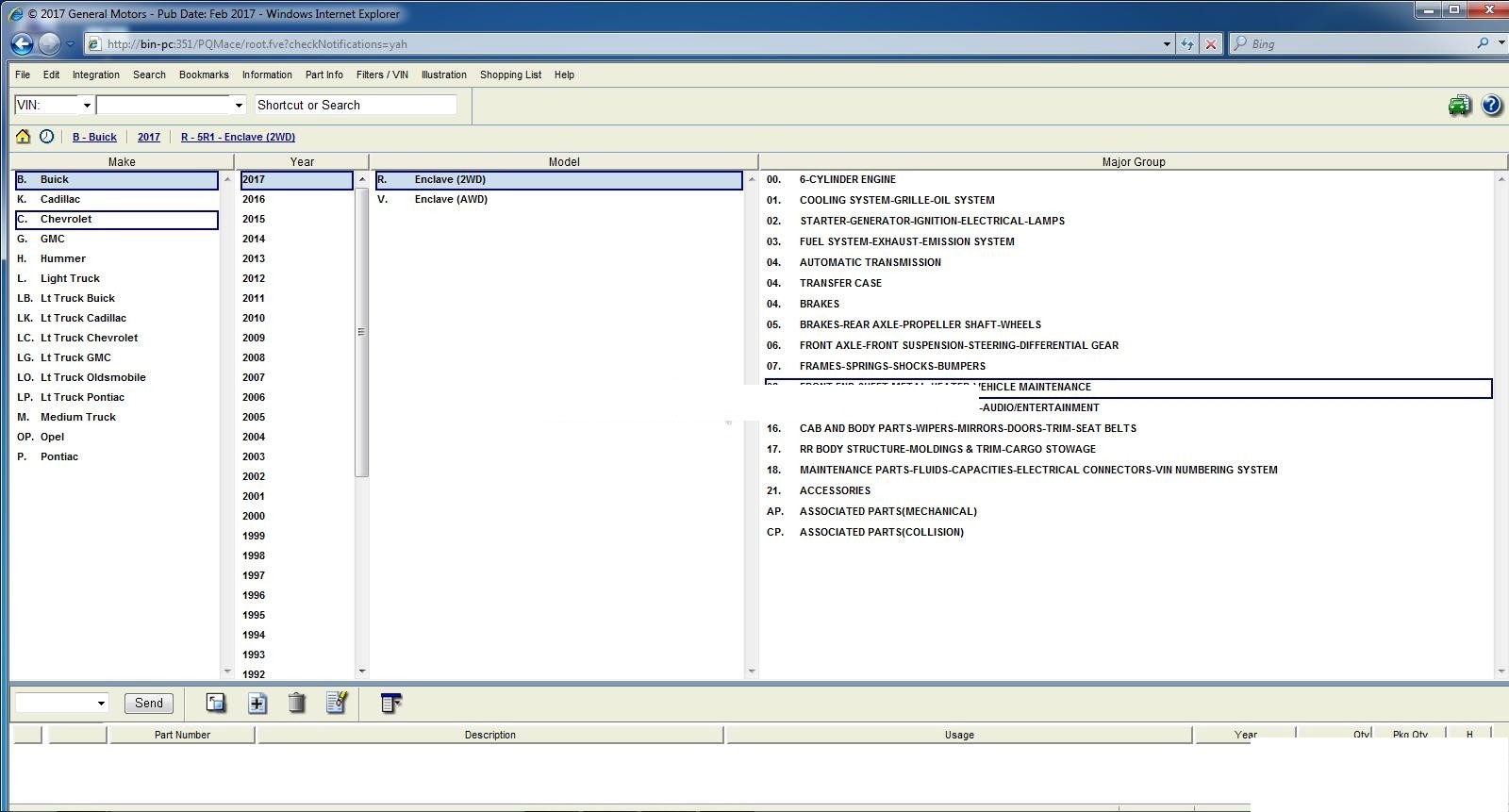Screen dimensions: 1509x812
Task: Select Enclave (2WD) model
Action: 559,179
